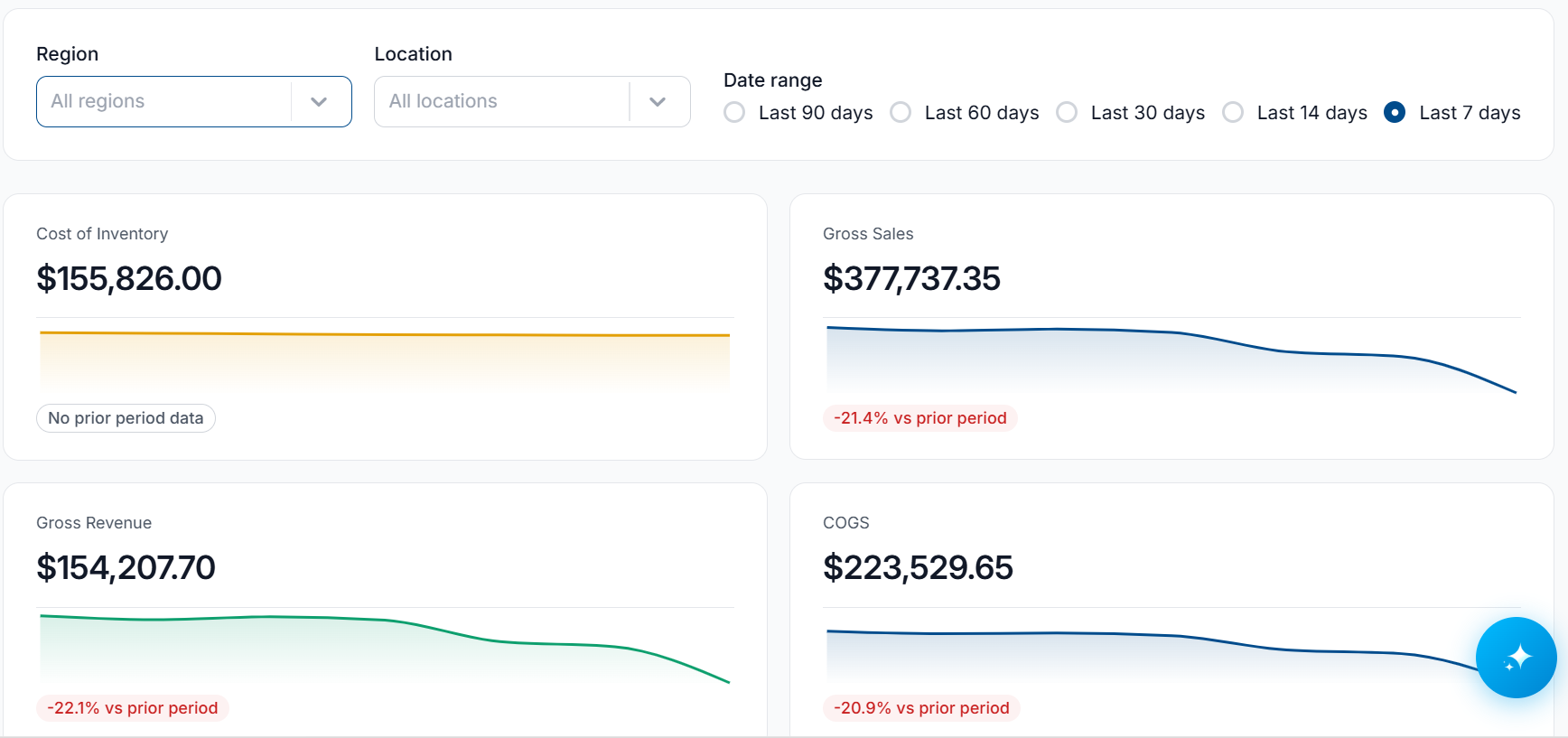Image resolution: width=1568 pixels, height=738 pixels.
Task: Open the All regions combo box
Action: [x=194, y=102]
